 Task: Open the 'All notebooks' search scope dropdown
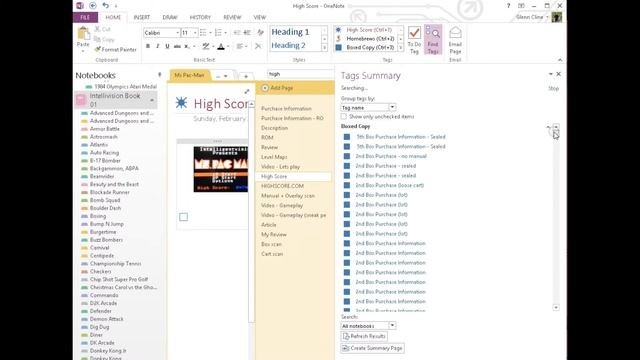392,326
